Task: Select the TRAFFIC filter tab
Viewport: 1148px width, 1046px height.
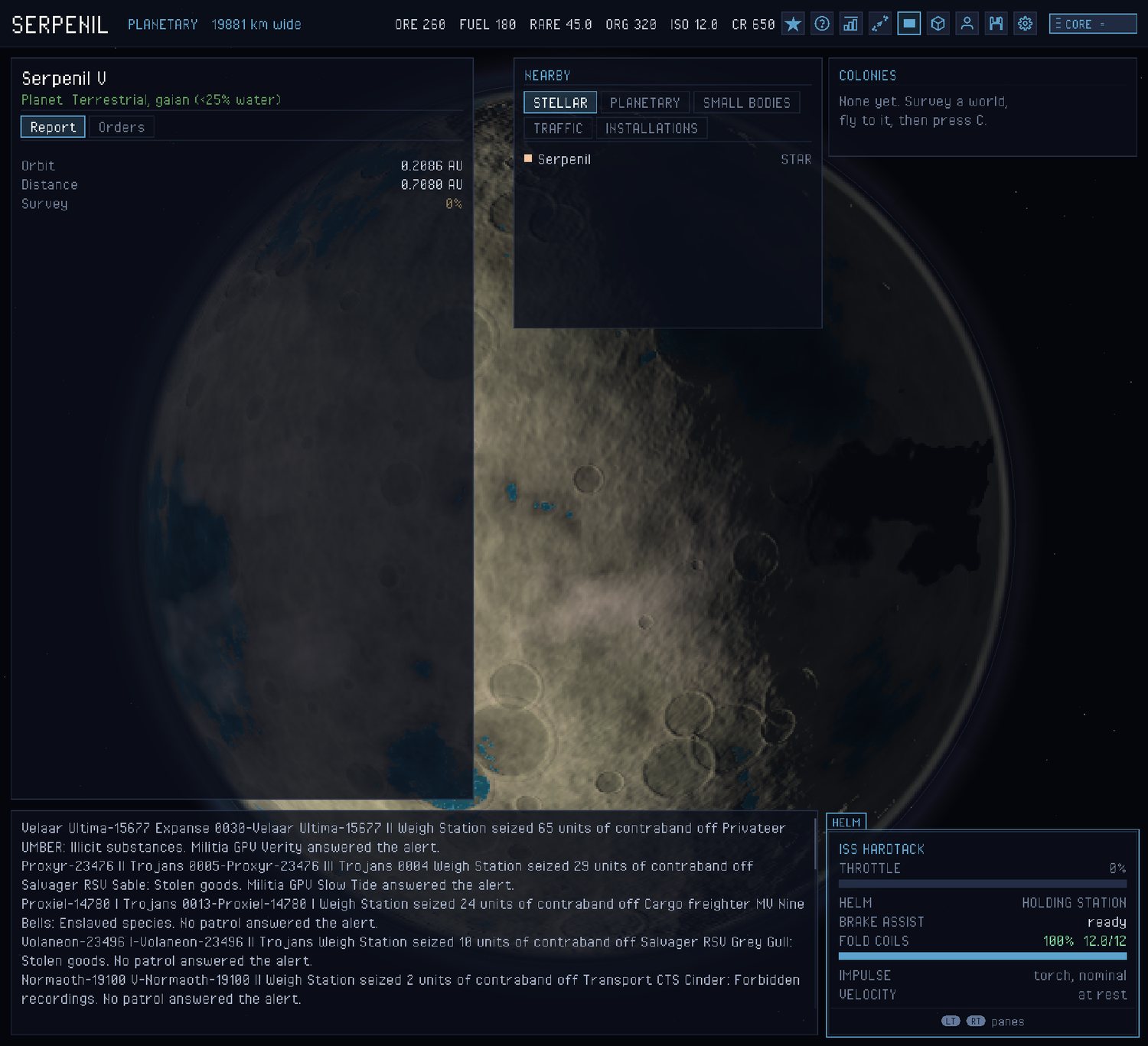Action: click(558, 129)
